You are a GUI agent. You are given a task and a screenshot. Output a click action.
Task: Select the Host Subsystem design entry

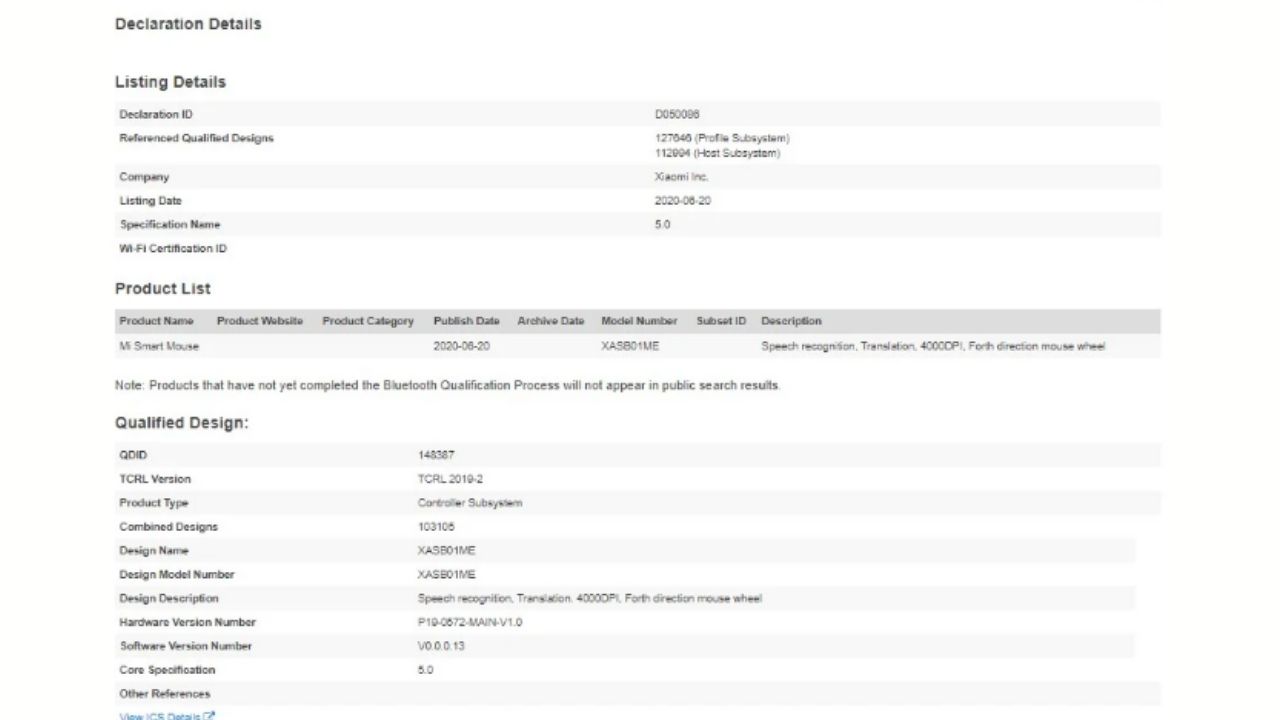tap(717, 153)
